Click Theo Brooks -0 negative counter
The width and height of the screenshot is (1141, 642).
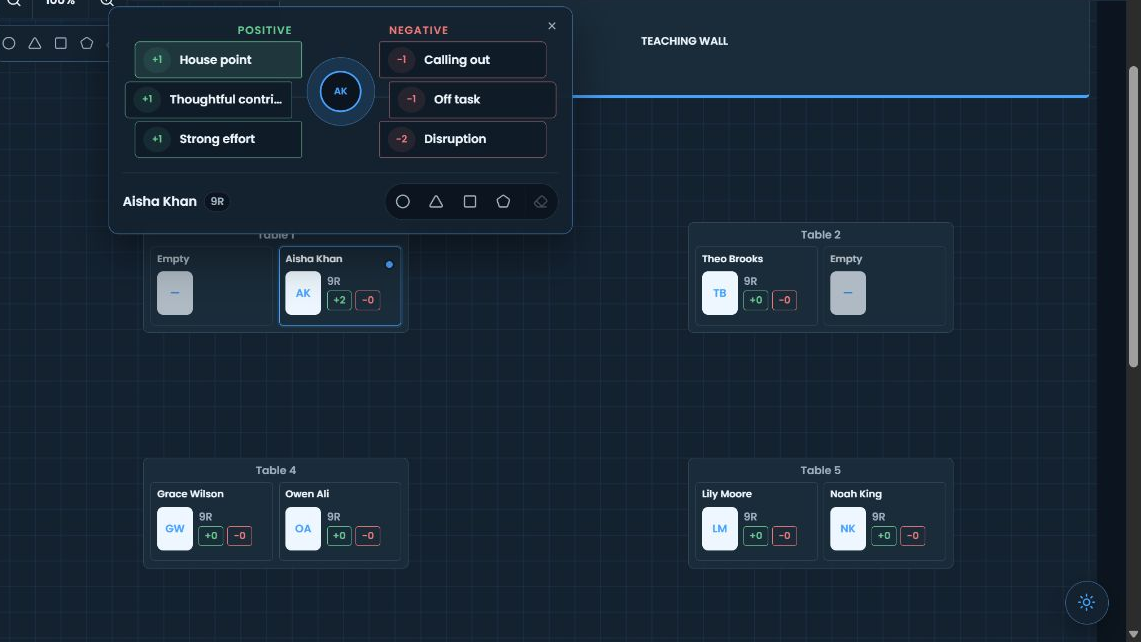[x=784, y=300]
